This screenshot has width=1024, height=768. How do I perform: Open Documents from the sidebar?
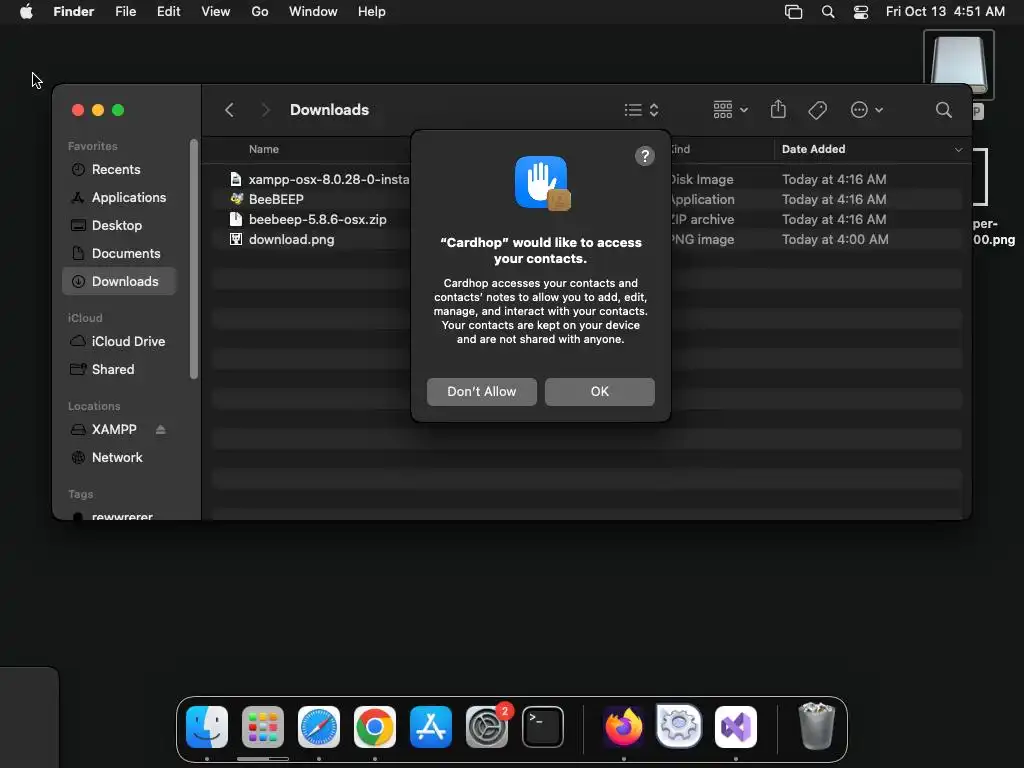118,253
